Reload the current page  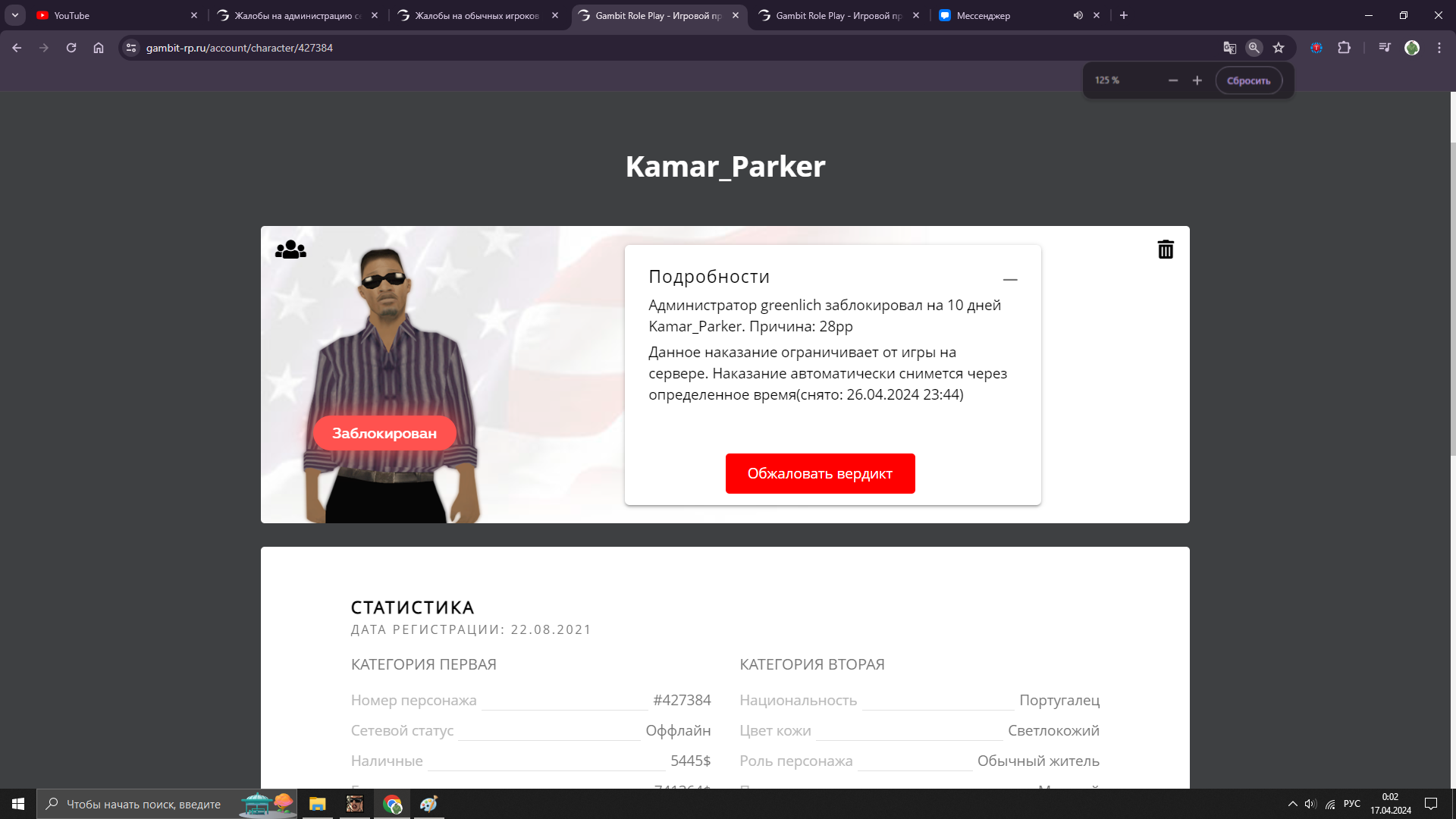point(71,48)
